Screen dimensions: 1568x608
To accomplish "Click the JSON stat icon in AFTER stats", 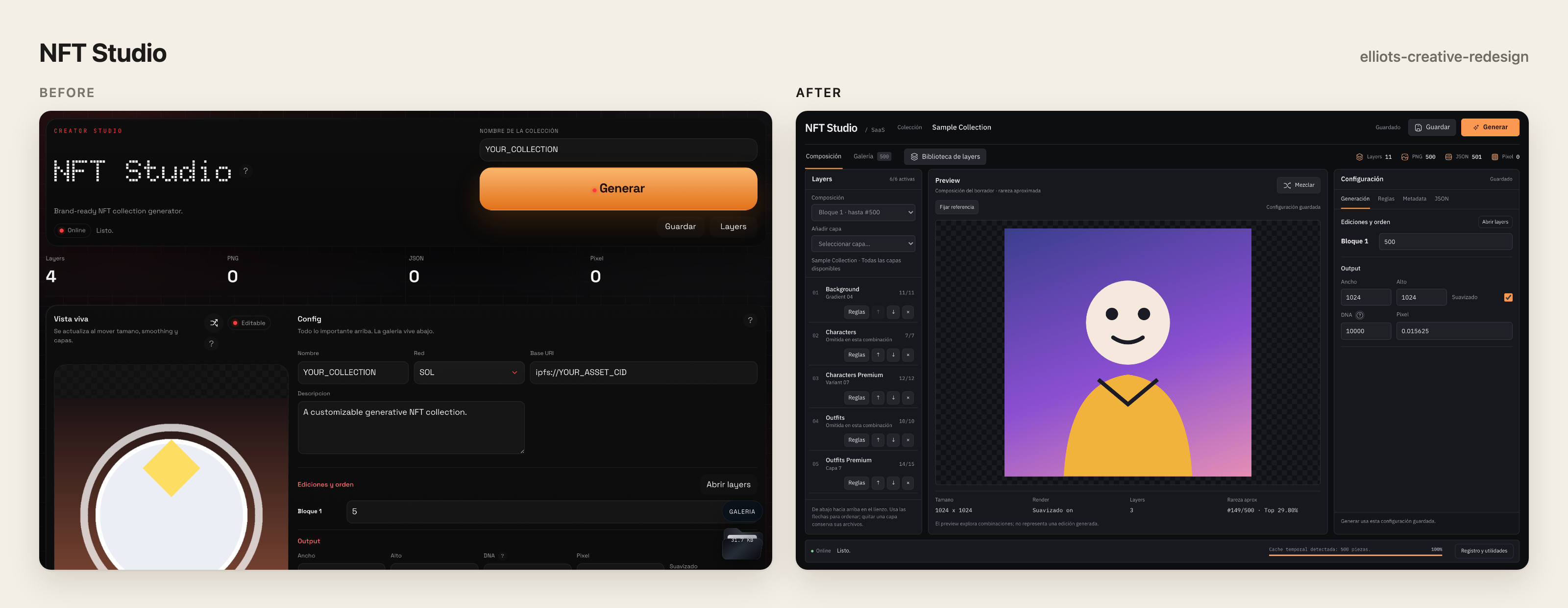I will [x=1449, y=157].
